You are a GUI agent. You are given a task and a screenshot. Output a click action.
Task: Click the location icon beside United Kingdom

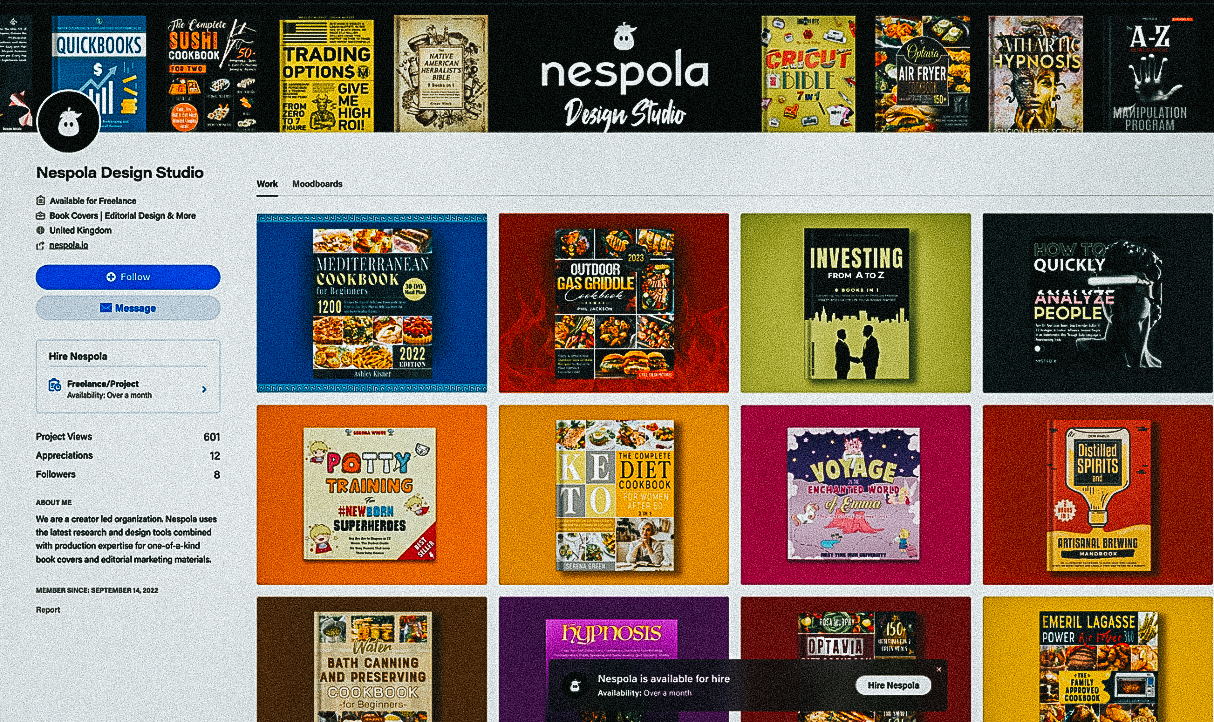click(x=40, y=230)
